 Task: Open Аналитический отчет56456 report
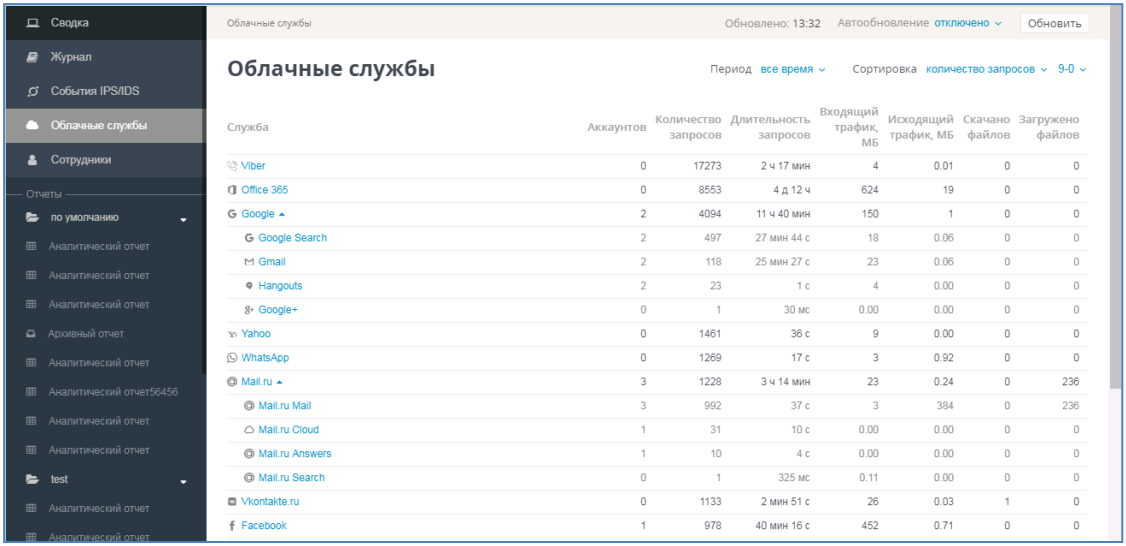[x=113, y=392]
